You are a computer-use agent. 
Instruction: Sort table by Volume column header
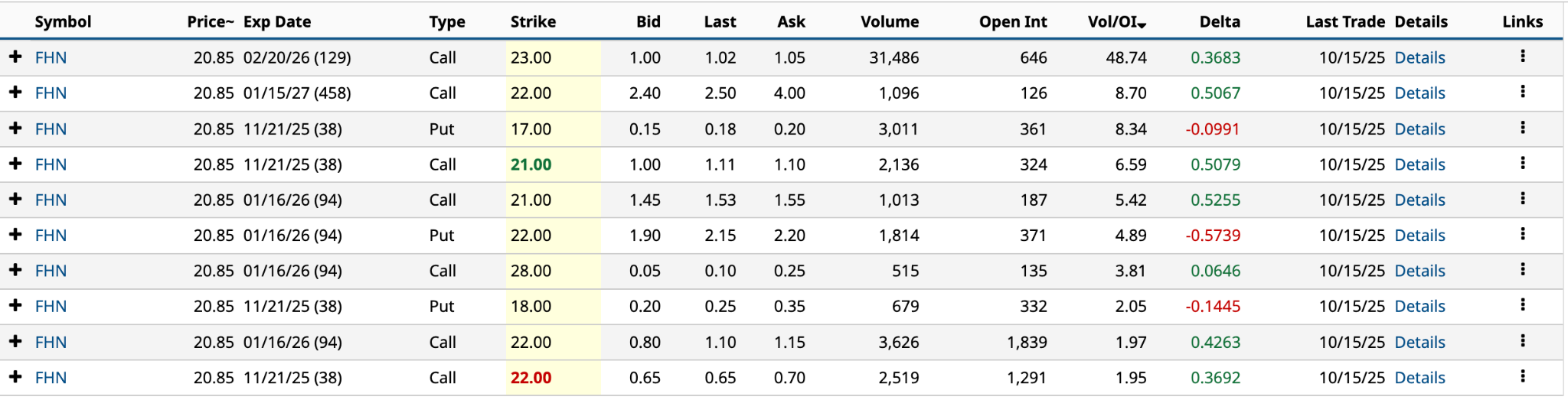[889, 22]
